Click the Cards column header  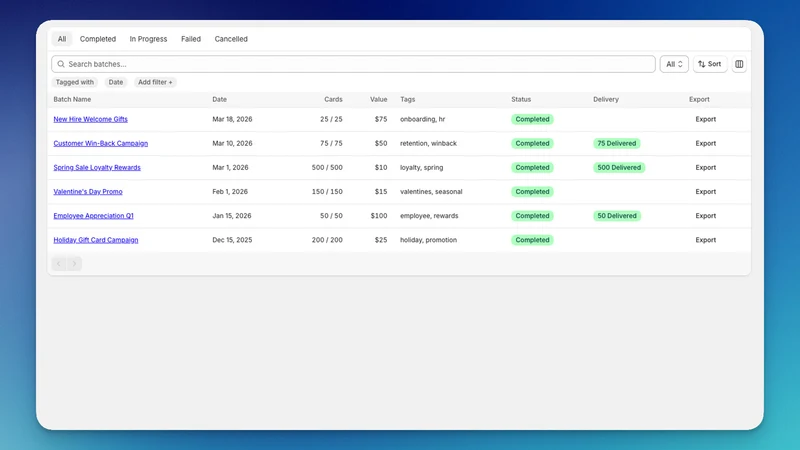[333, 99]
